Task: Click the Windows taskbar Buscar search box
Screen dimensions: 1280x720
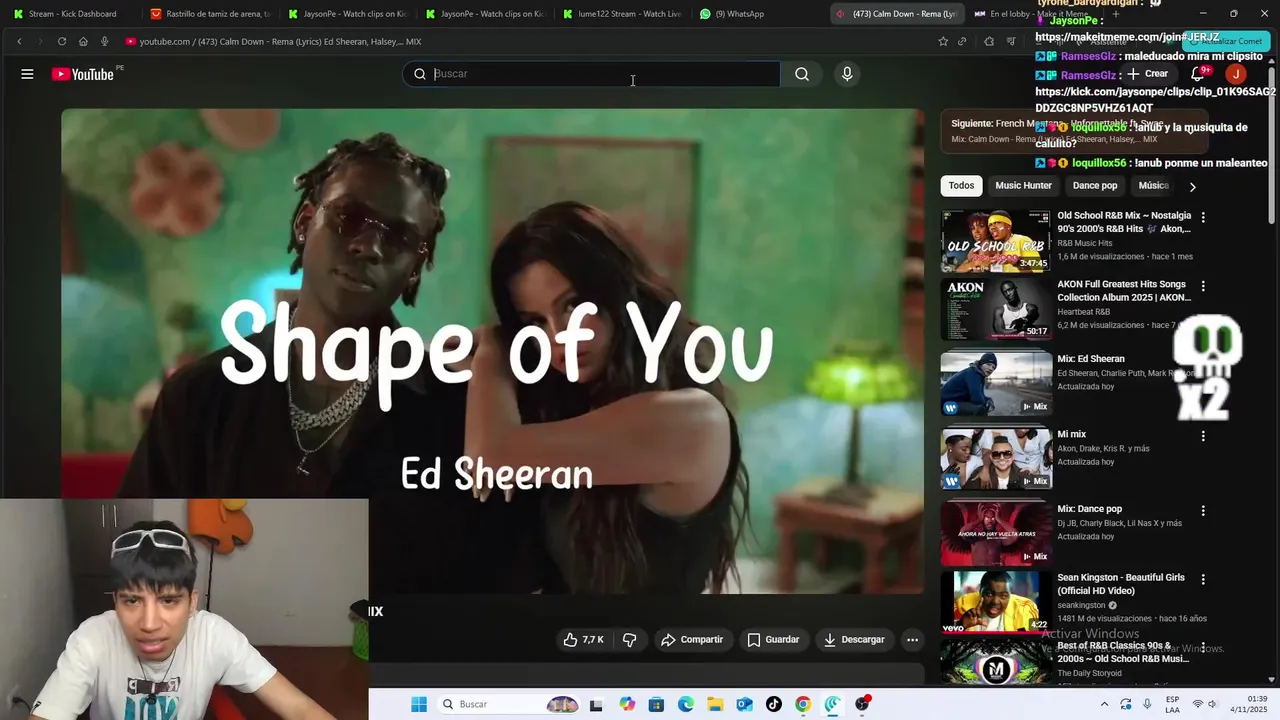Action: coord(509,704)
